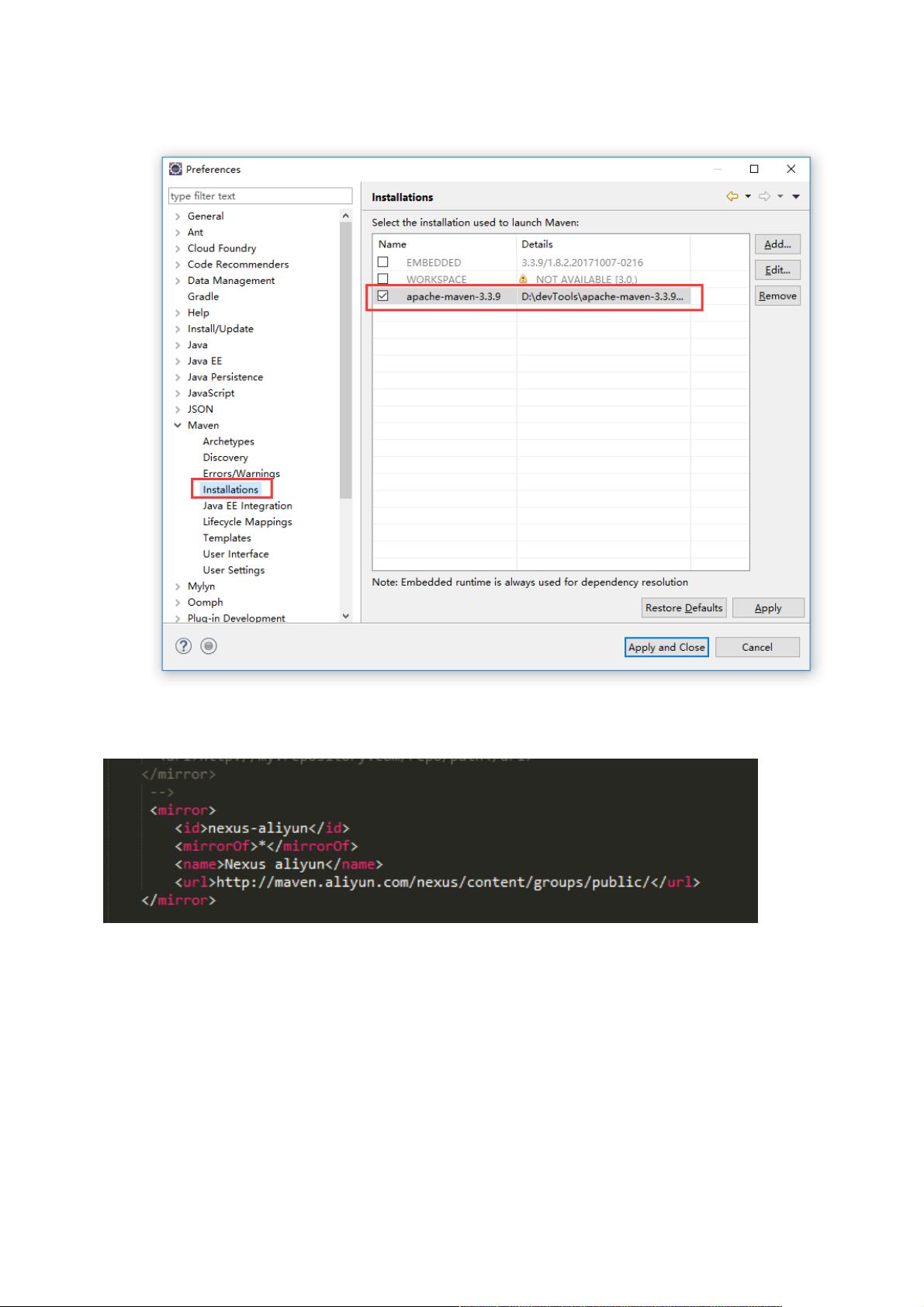Expand the Cloud Foundry node

click(178, 248)
